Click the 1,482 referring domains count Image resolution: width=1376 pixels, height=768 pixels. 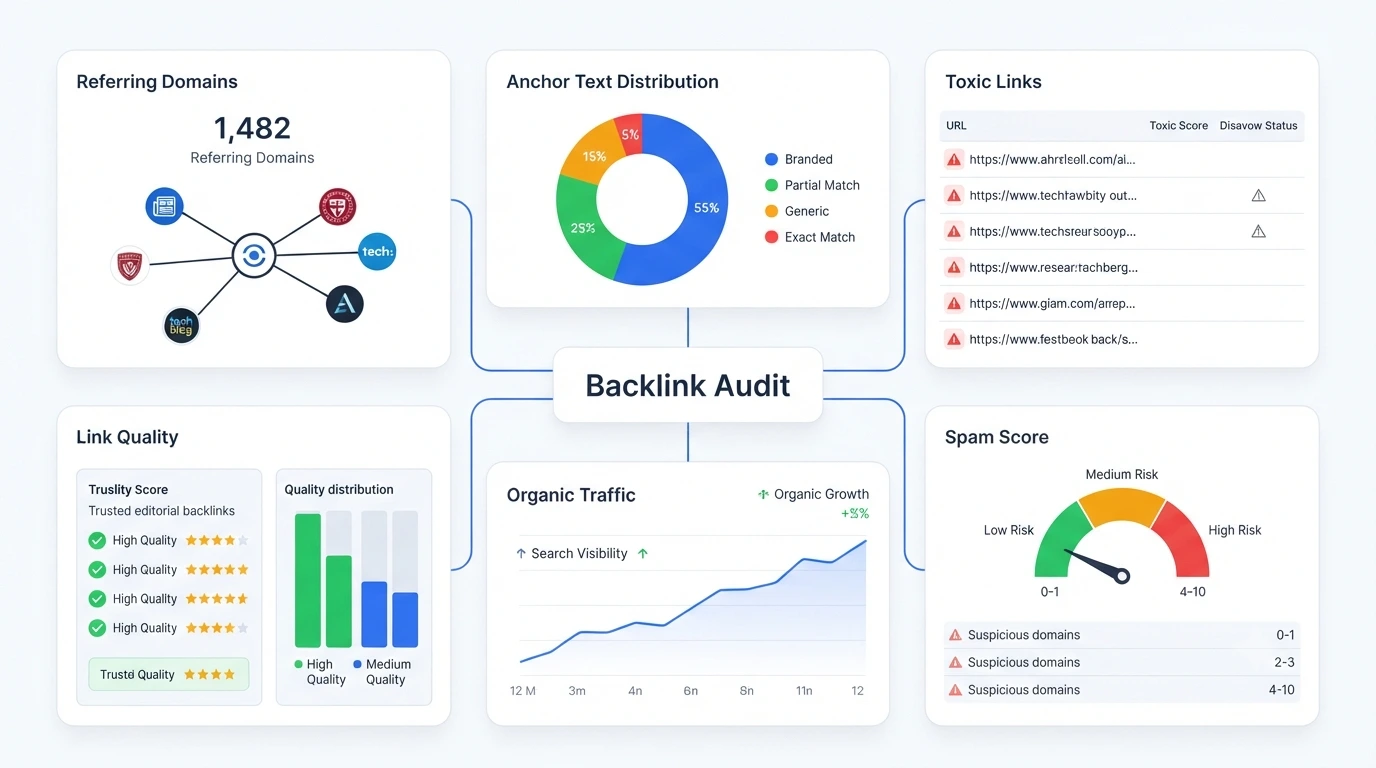click(252, 128)
